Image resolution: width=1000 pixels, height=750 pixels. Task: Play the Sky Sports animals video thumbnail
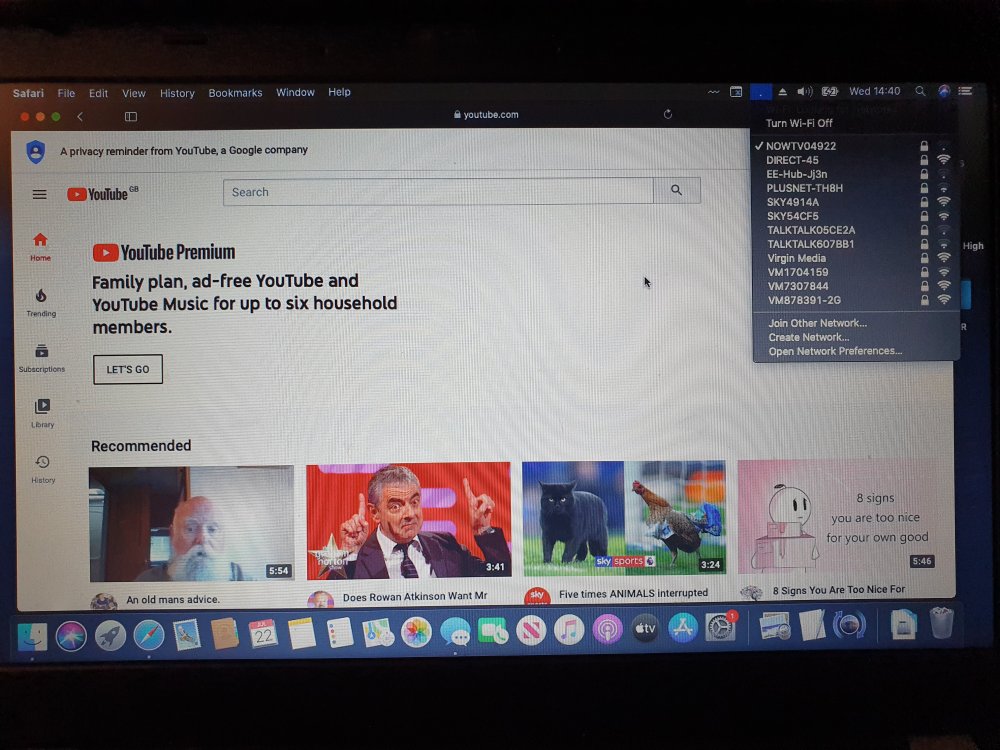point(624,518)
